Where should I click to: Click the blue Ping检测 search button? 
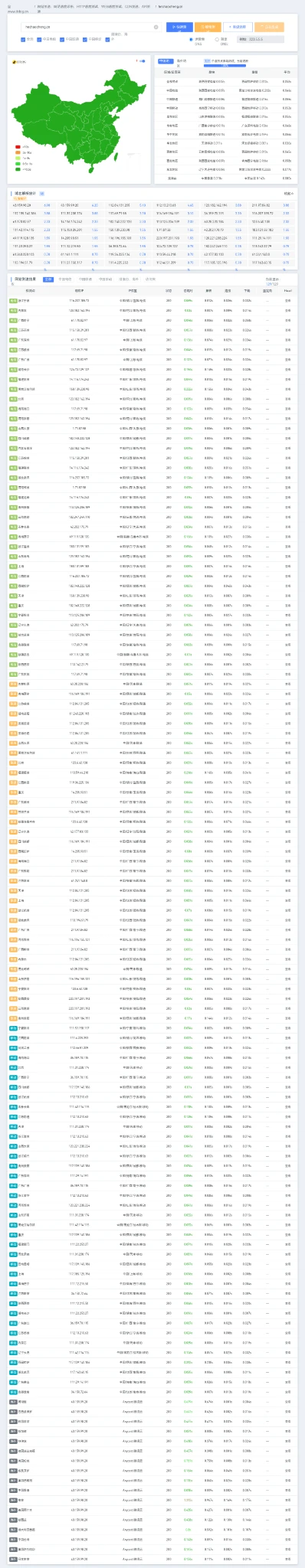[178, 27]
